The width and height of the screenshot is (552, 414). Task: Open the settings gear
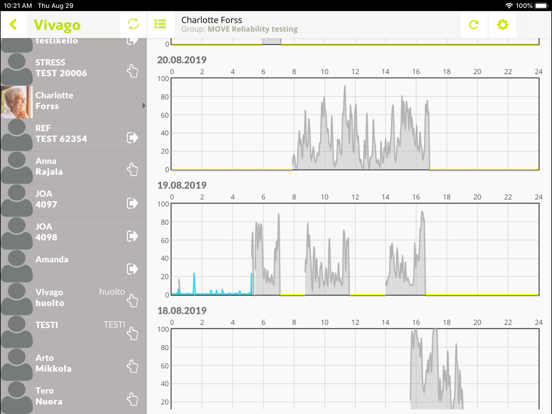tap(502, 24)
